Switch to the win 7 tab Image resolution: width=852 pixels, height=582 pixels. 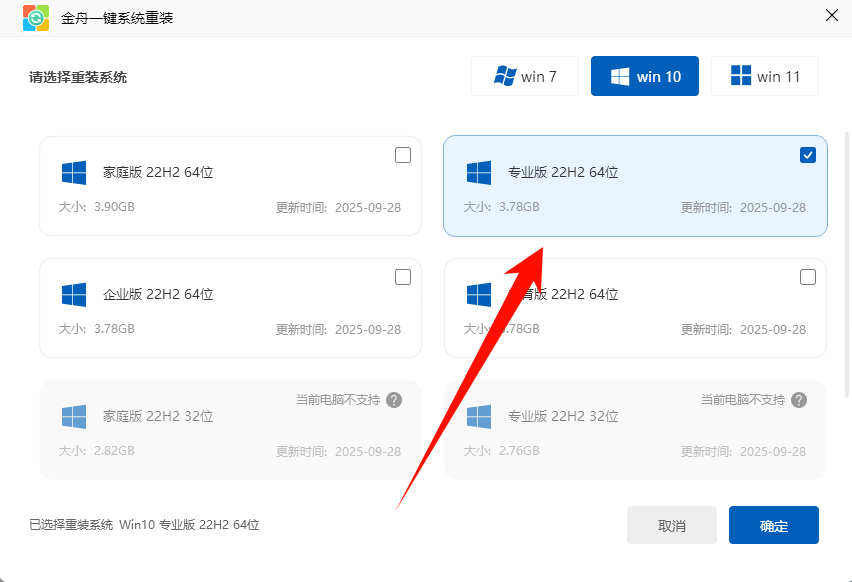coord(524,75)
